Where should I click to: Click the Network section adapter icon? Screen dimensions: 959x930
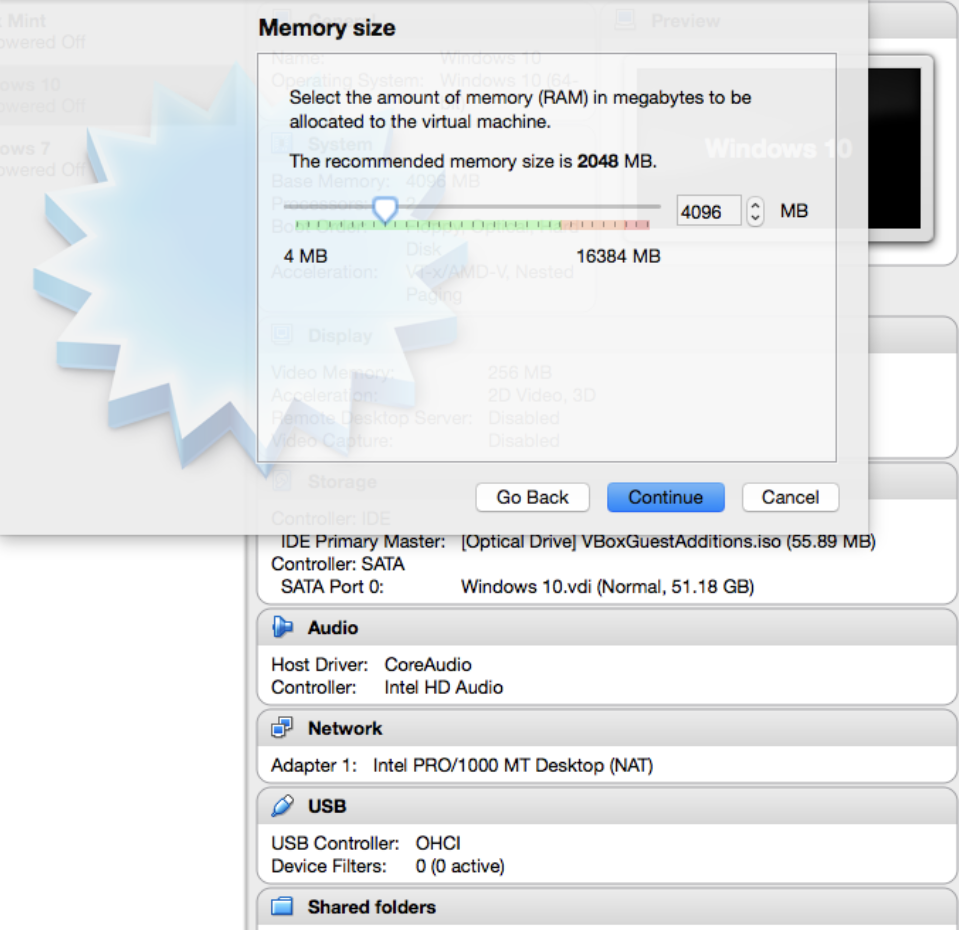point(282,728)
